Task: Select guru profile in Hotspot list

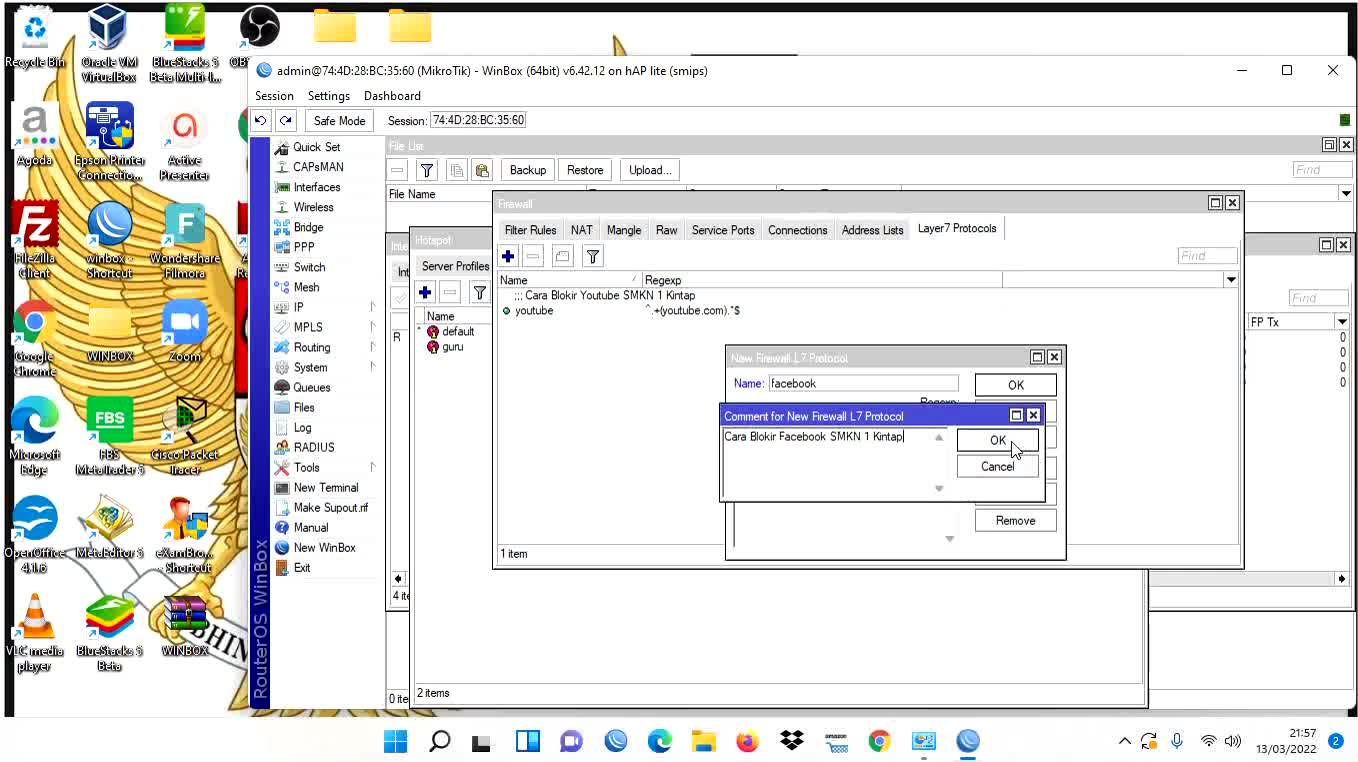Action: (452, 347)
